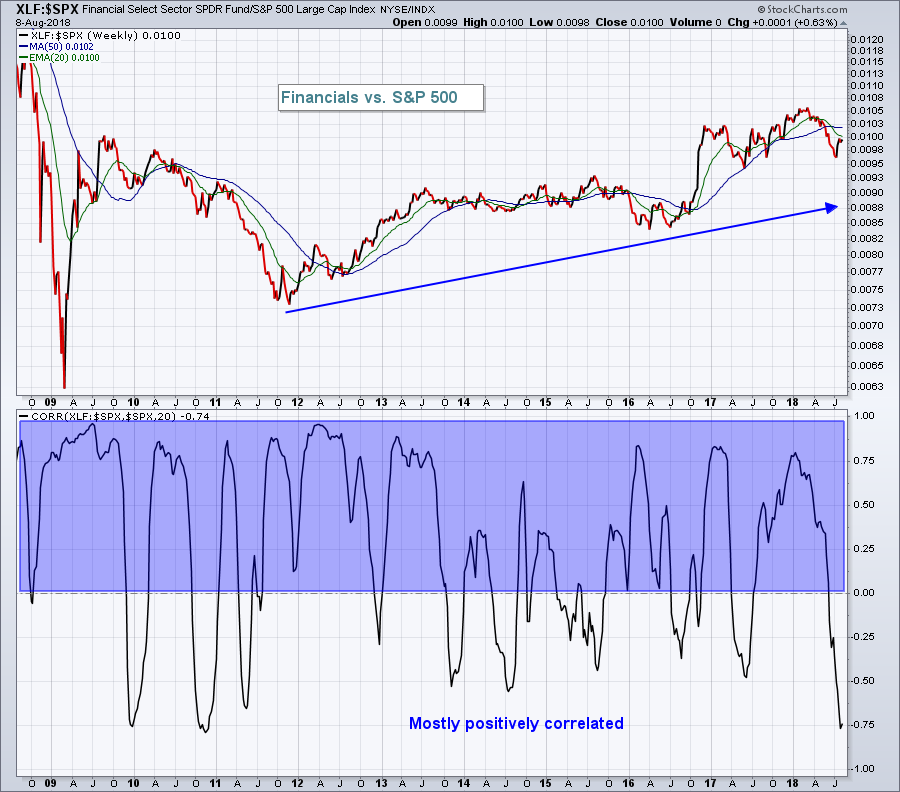Click year 12 on price panel time axis
Image resolution: width=900 pixels, height=792 pixels.
[x=297, y=402]
